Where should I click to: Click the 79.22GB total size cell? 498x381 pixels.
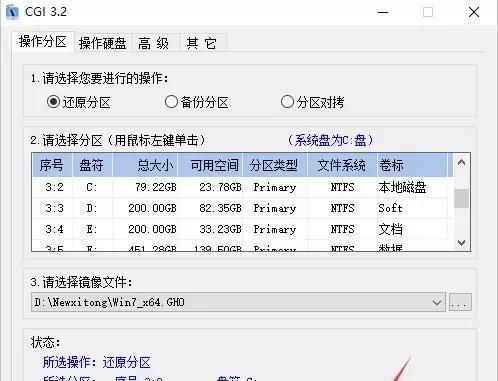tap(156, 187)
